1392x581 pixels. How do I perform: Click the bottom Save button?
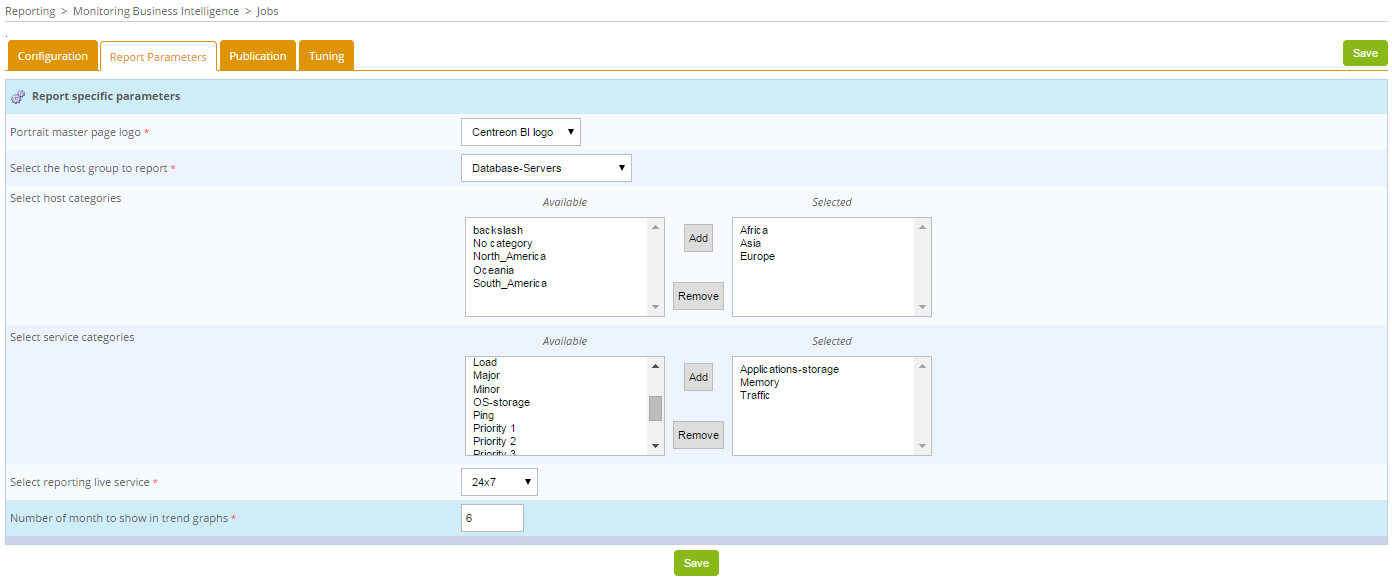696,563
